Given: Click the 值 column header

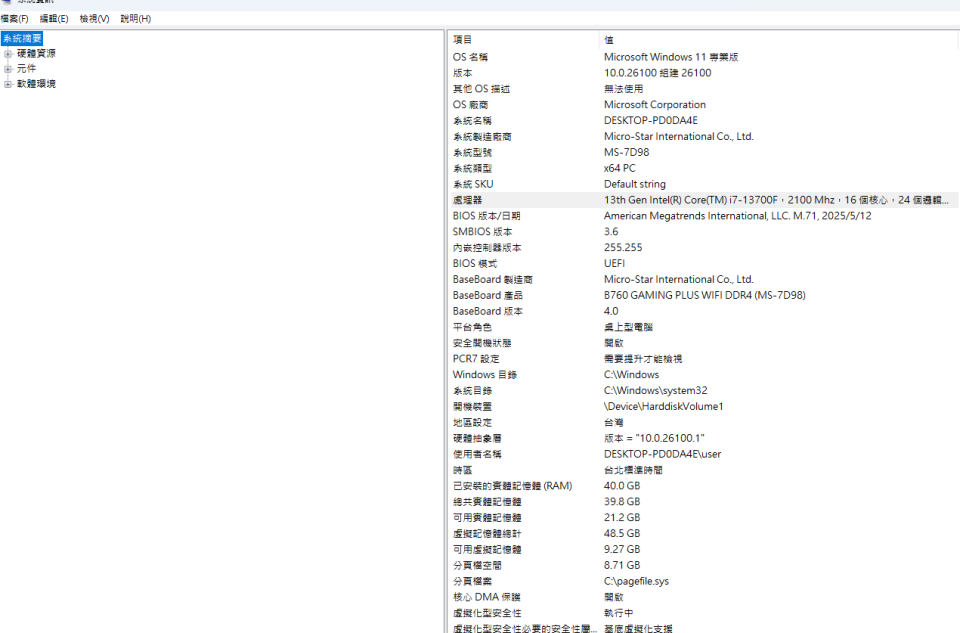Looking at the screenshot, I should click(609, 40).
